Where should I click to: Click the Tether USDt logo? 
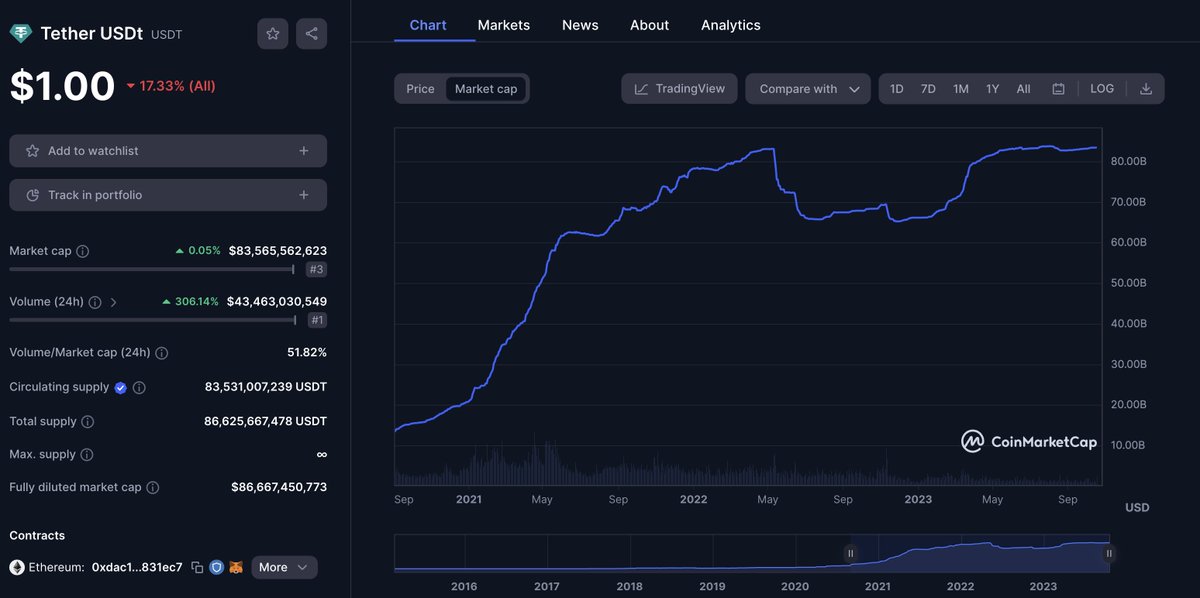pos(20,34)
